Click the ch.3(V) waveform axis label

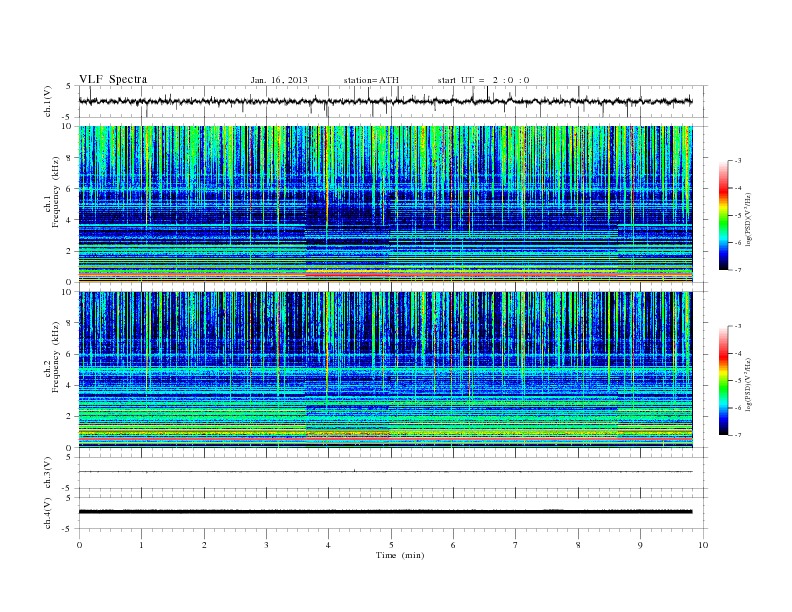click(x=47, y=473)
